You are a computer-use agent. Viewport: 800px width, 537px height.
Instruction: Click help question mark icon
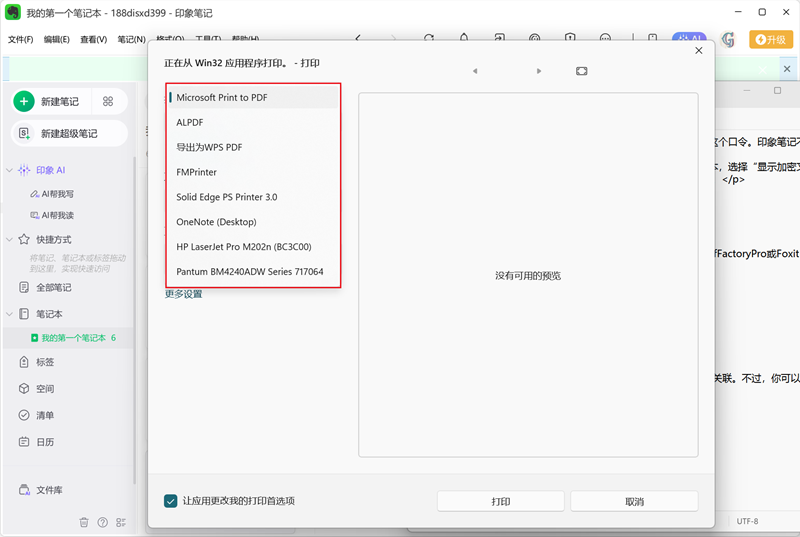click(103, 522)
